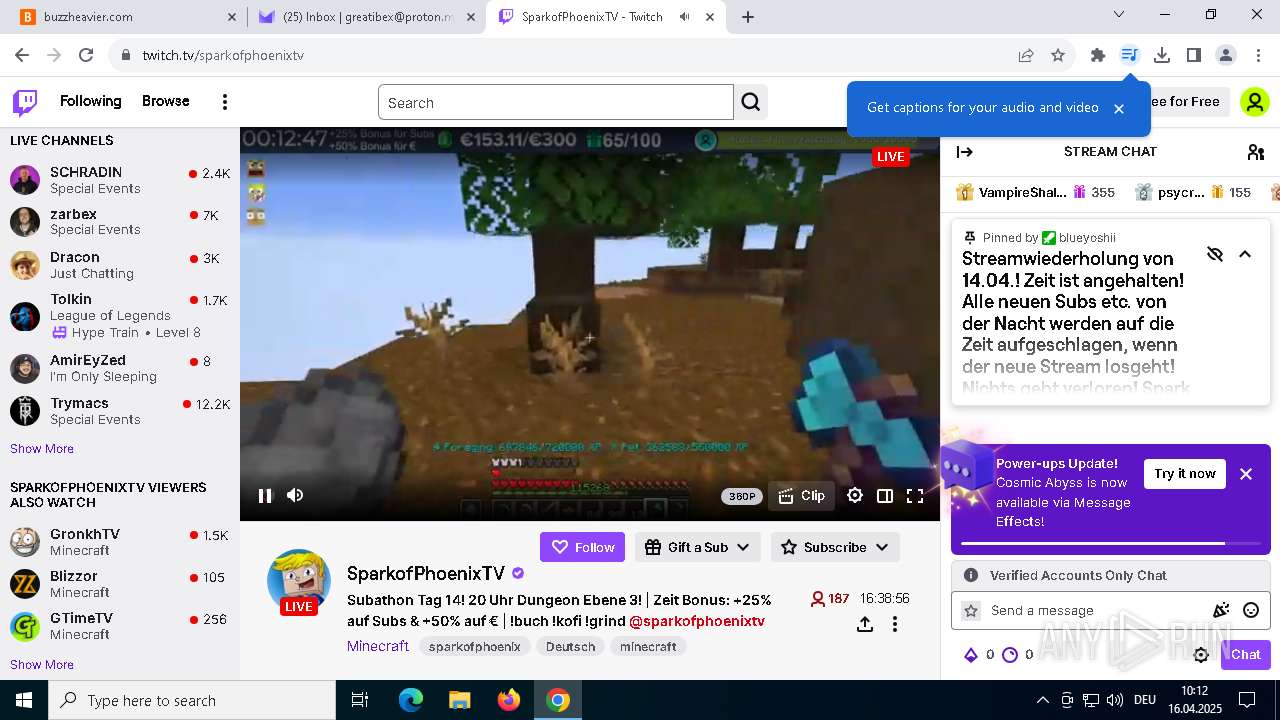Open the Bits balance icon

[970, 655]
